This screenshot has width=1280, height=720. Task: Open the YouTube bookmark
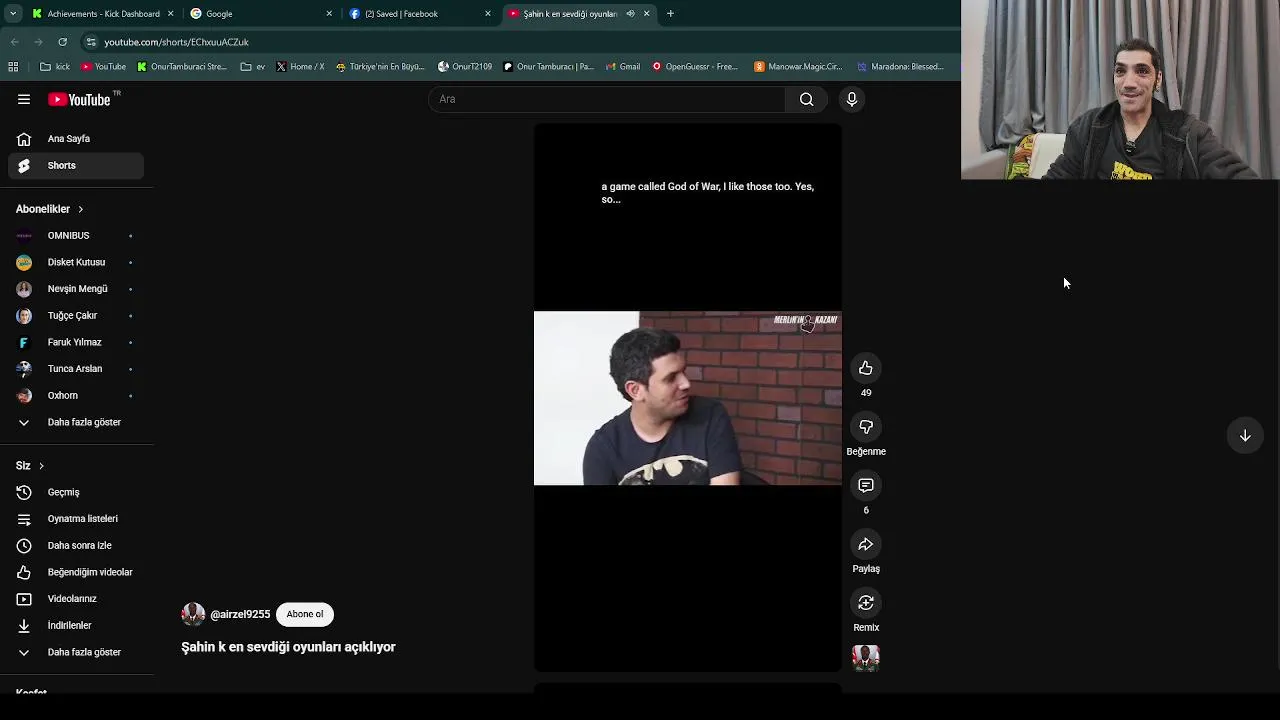pos(103,67)
